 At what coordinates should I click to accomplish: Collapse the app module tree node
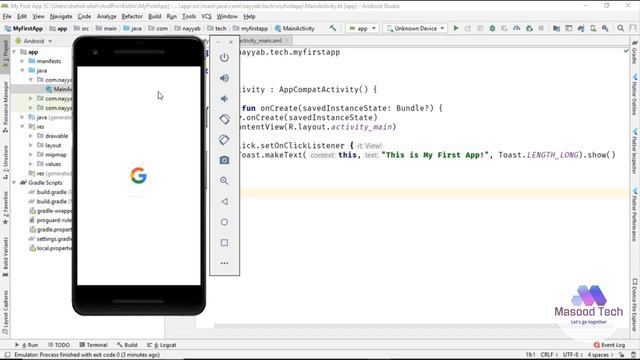coord(15,52)
